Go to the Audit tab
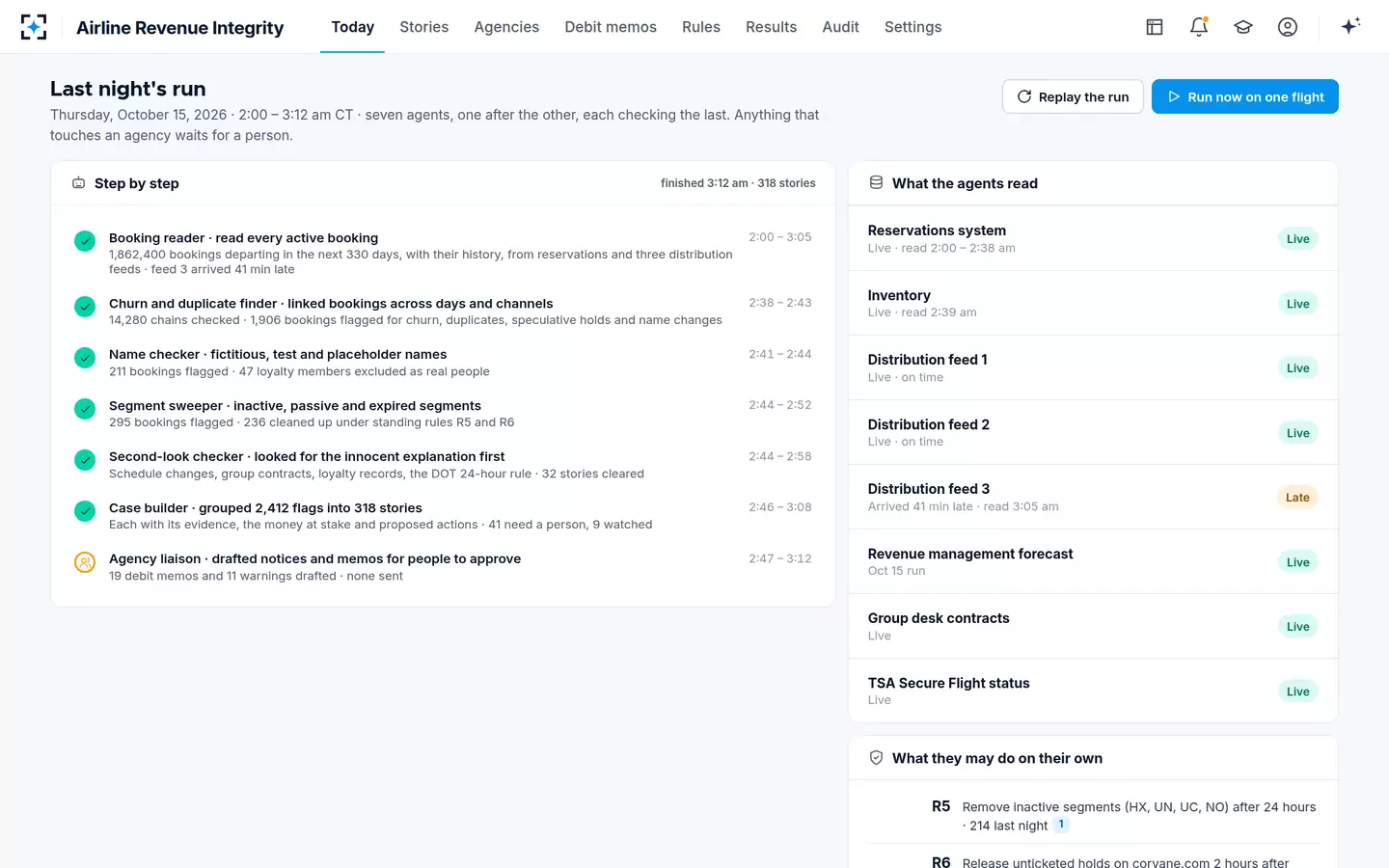1389x868 pixels. click(x=840, y=27)
